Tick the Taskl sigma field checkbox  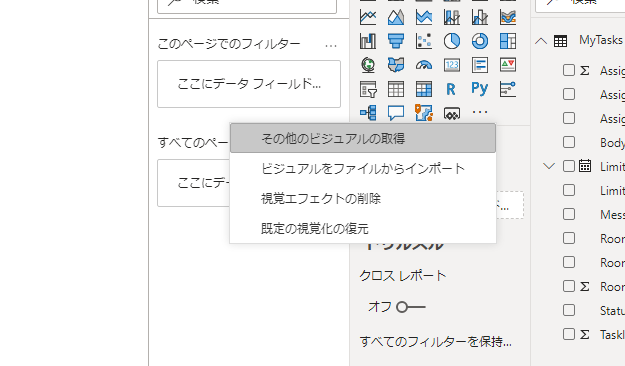coord(569,334)
